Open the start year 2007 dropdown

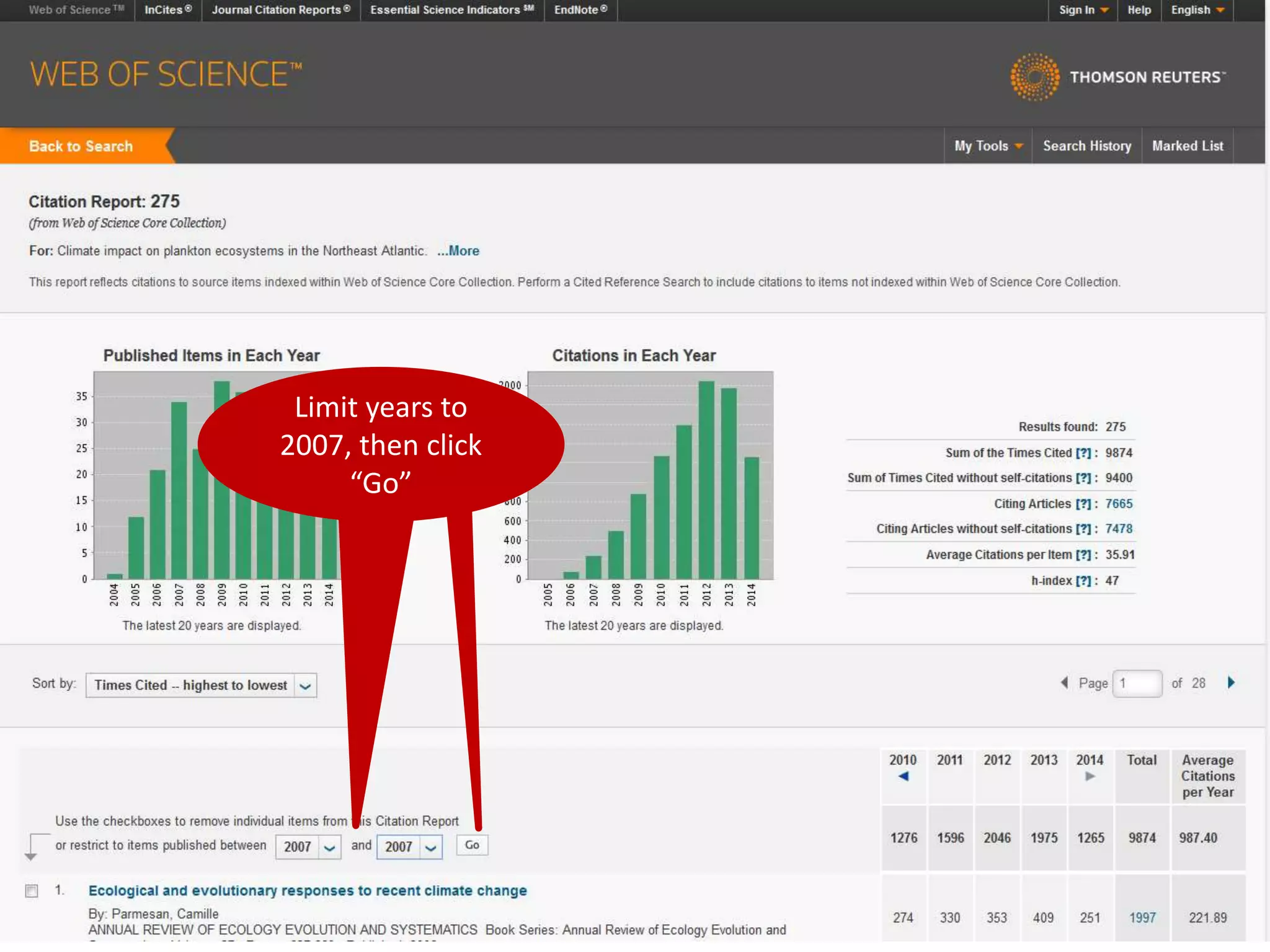coord(308,847)
